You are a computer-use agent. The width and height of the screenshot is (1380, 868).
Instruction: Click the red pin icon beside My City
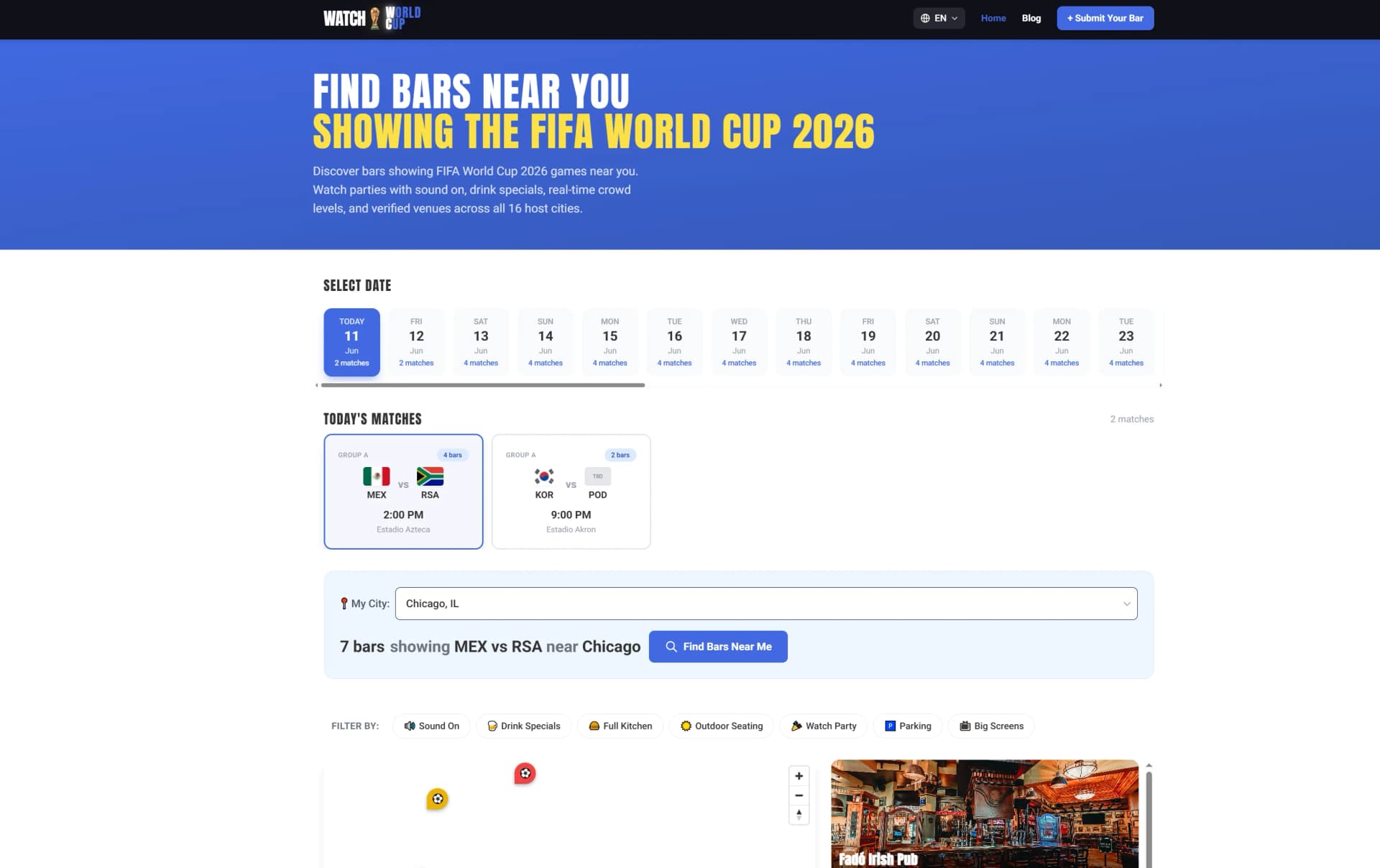pos(344,604)
